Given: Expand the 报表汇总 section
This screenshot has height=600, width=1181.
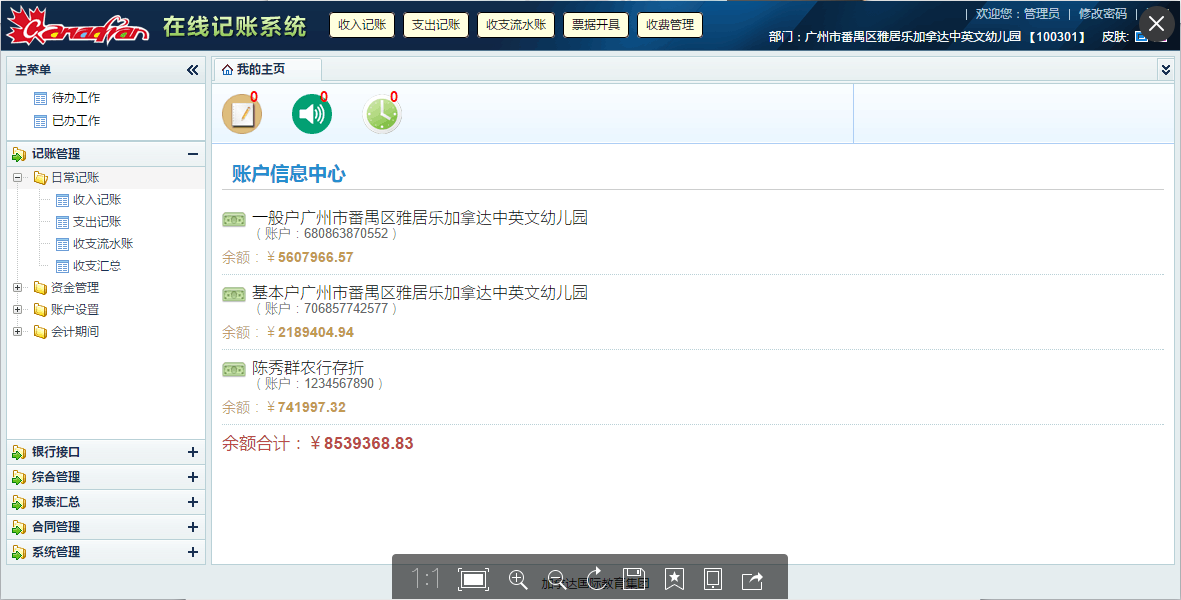Looking at the screenshot, I should (x=193, y=502).
